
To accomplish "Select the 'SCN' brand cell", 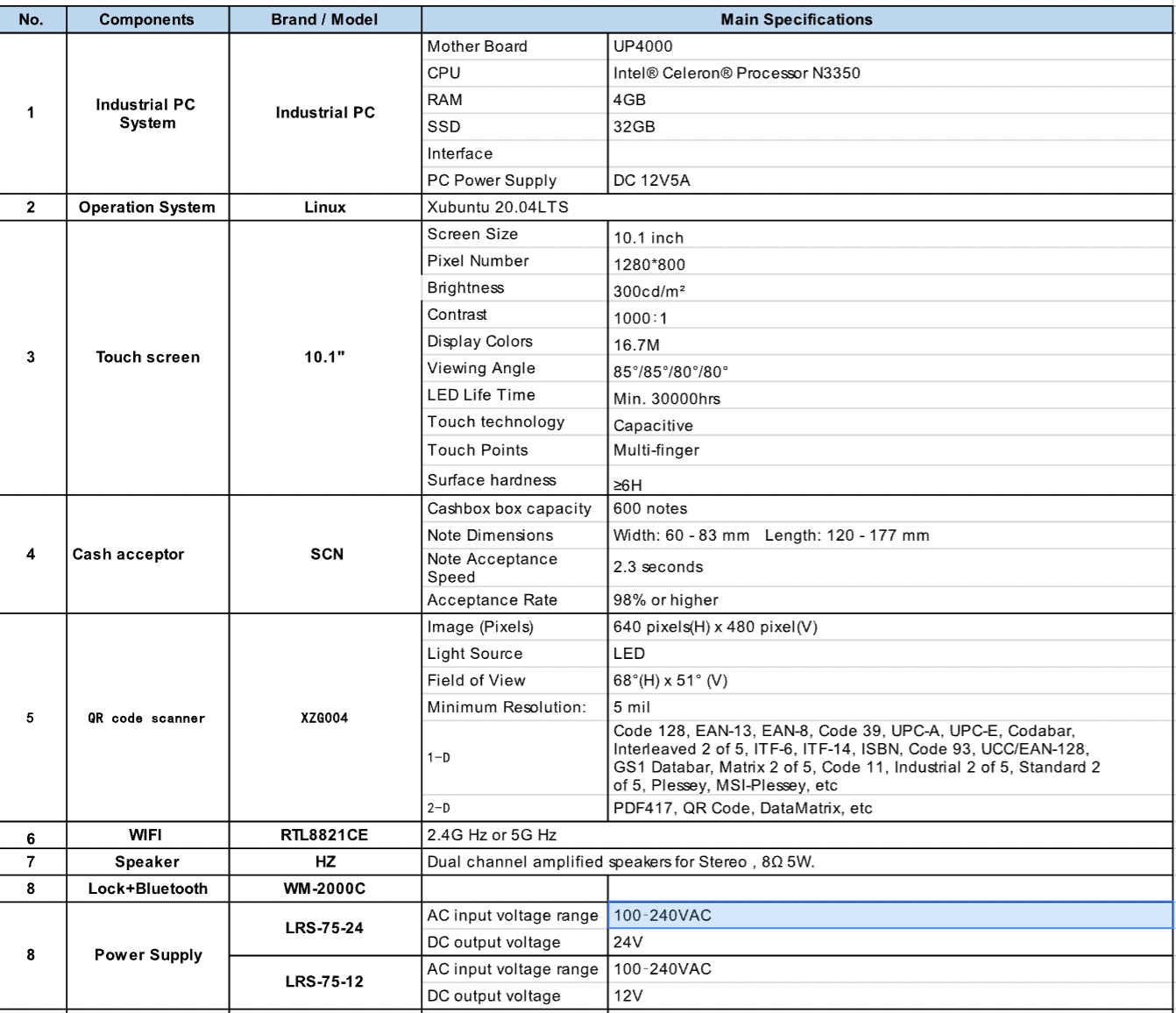I will pos(325,555).
